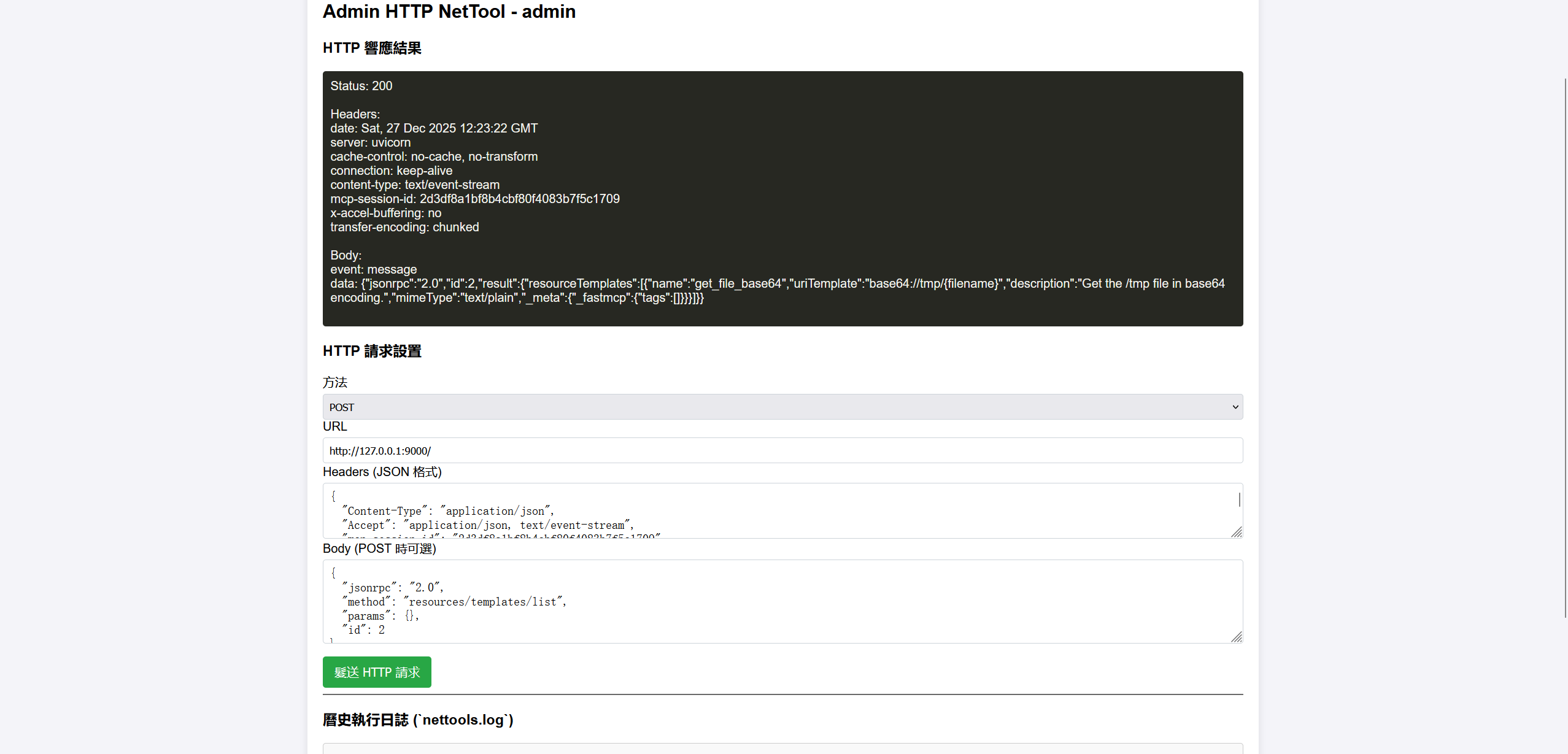Open the POST method dropdown

pos(782,407)
